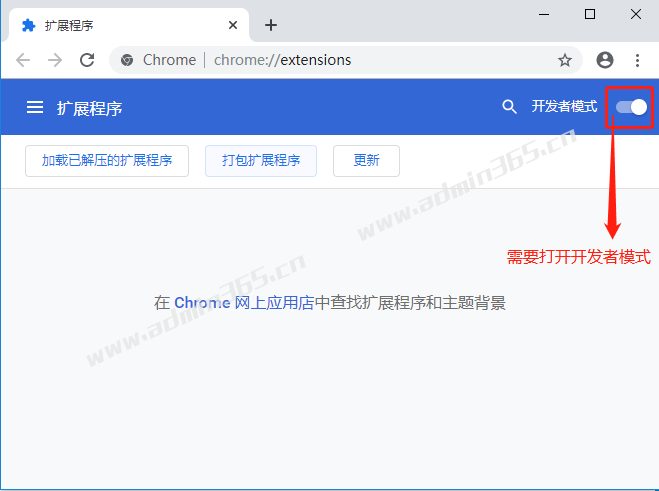Click the 加载已解压的扩展程序 button
This screenshot has width=659, height=491.
107,161
